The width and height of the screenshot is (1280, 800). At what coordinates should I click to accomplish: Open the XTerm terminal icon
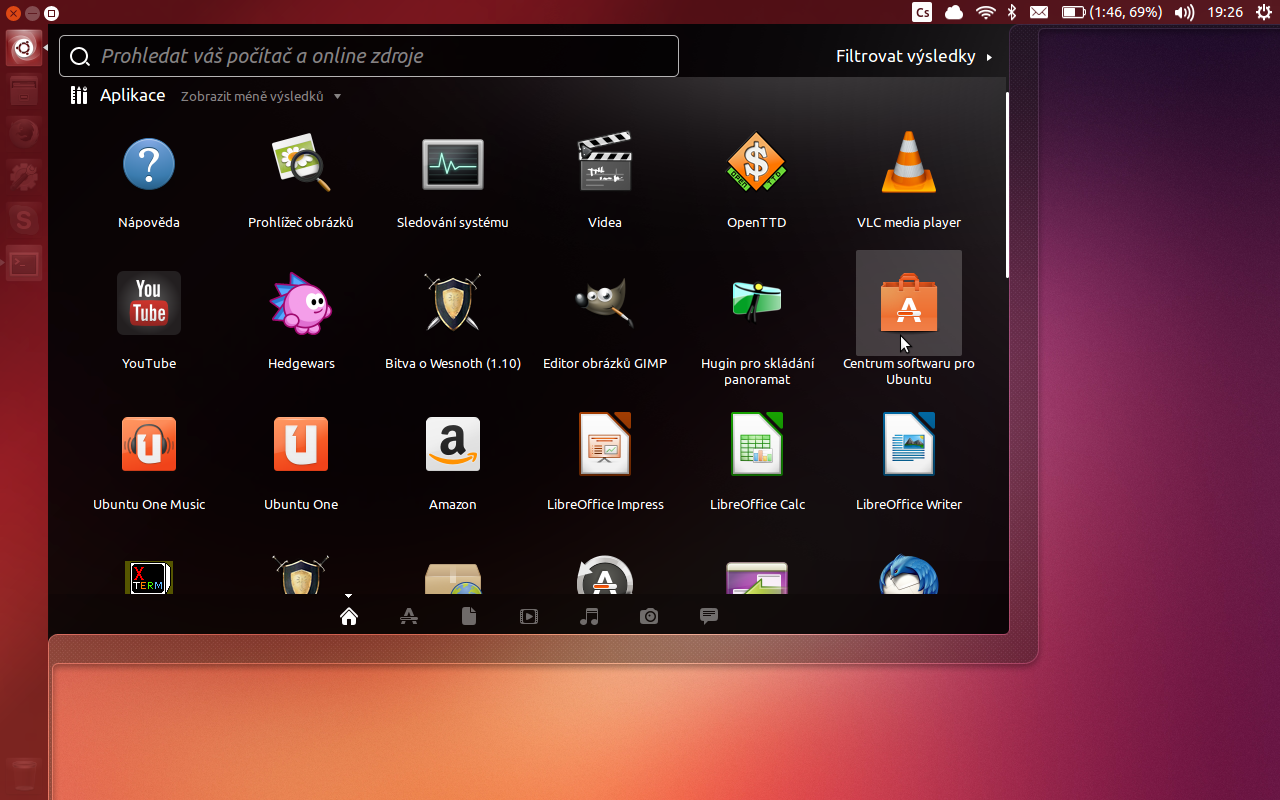[x=149, y=577]
